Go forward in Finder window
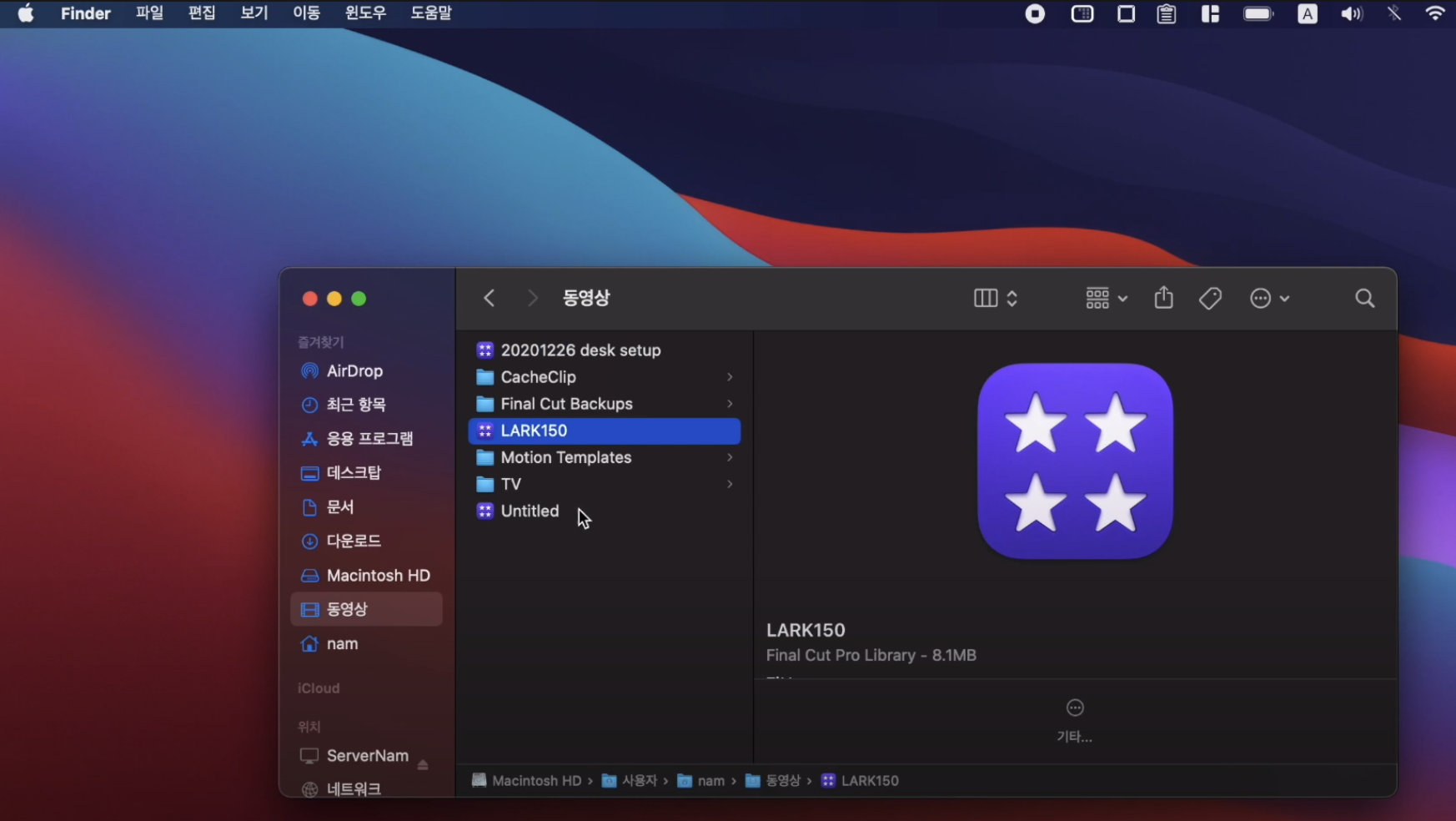Viewport: 1456px width, 821px height. coord(533,298)
